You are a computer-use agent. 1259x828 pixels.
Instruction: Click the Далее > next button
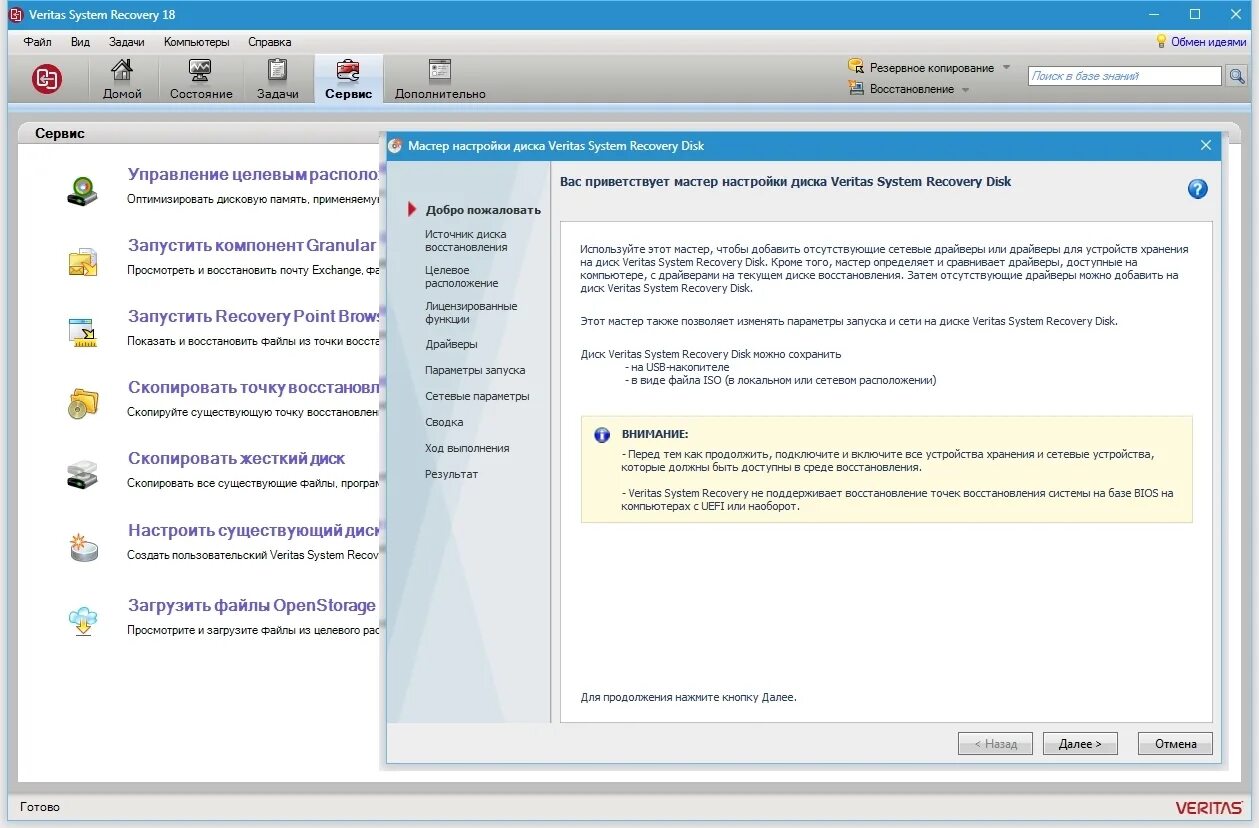(1080, 743)
